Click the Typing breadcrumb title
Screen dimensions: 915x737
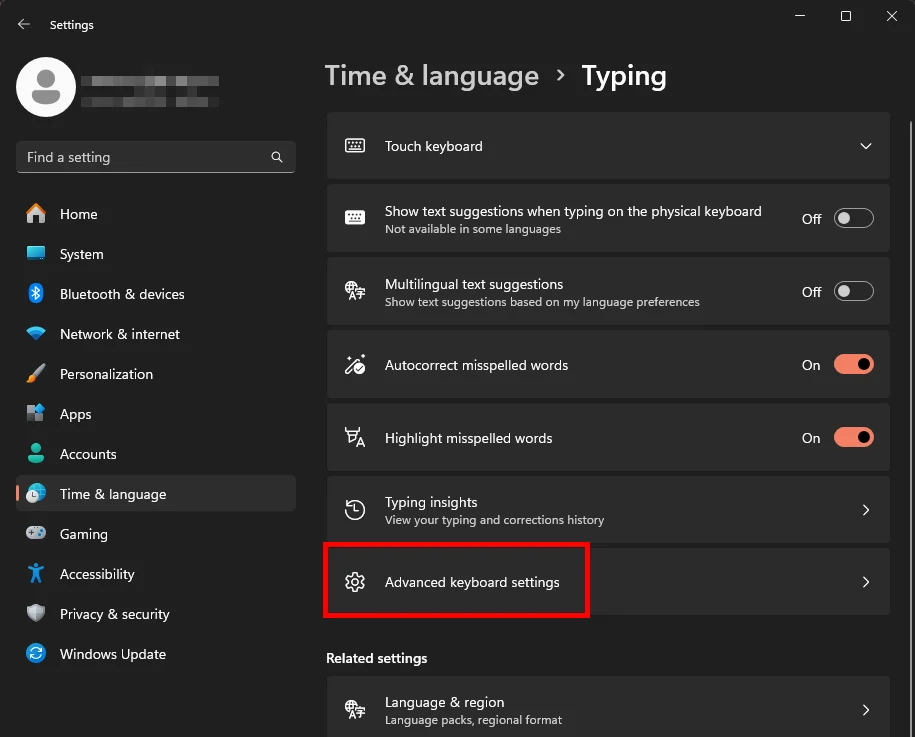[x=624, y=76]
